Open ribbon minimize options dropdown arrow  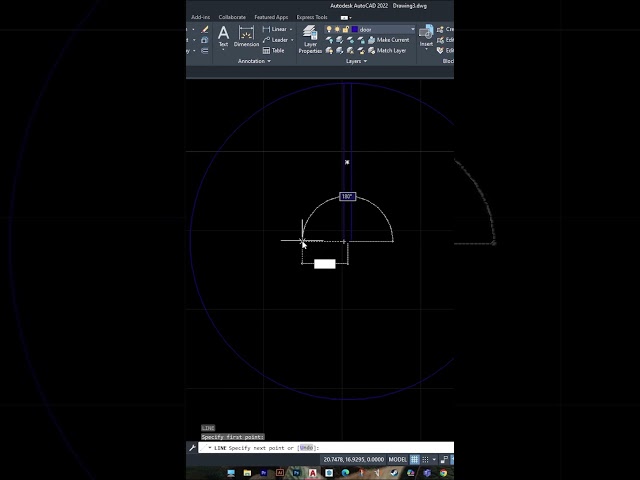click(351, 18)
